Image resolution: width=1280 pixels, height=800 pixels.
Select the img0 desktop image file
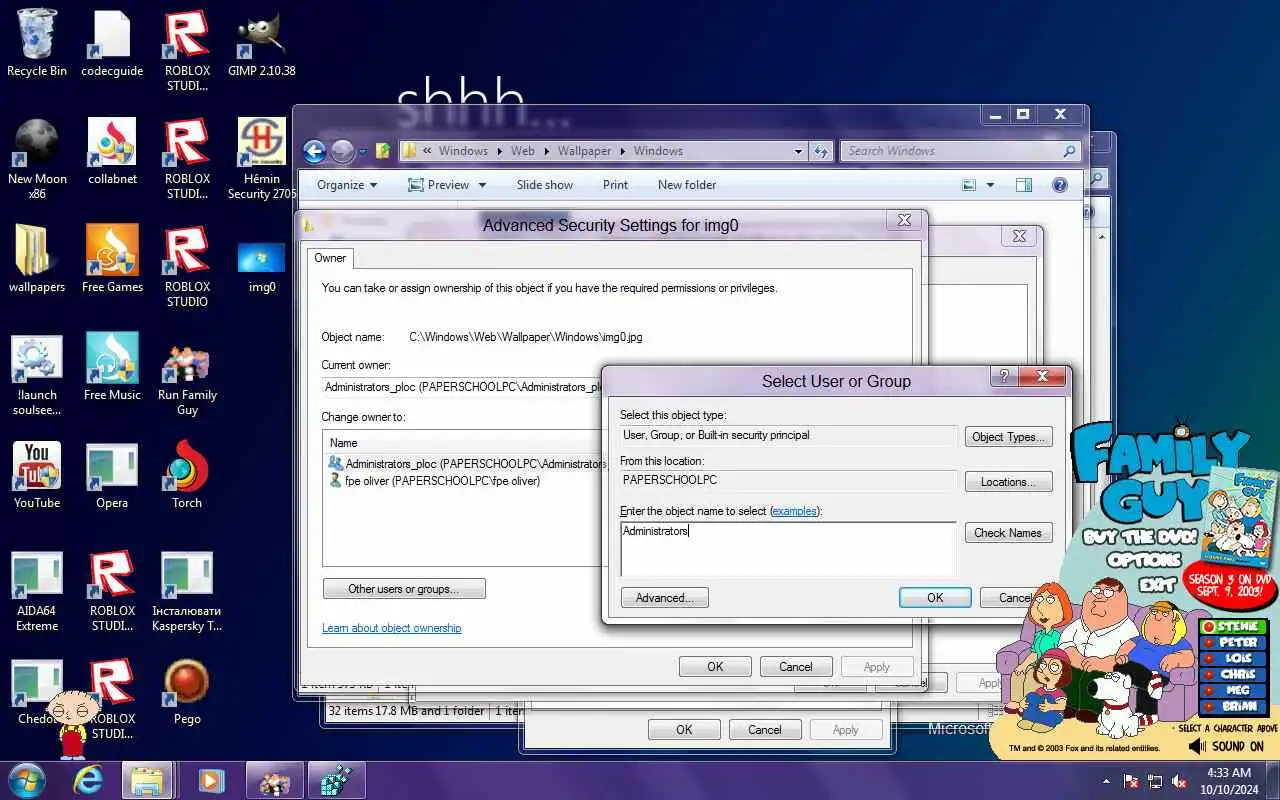262,265
